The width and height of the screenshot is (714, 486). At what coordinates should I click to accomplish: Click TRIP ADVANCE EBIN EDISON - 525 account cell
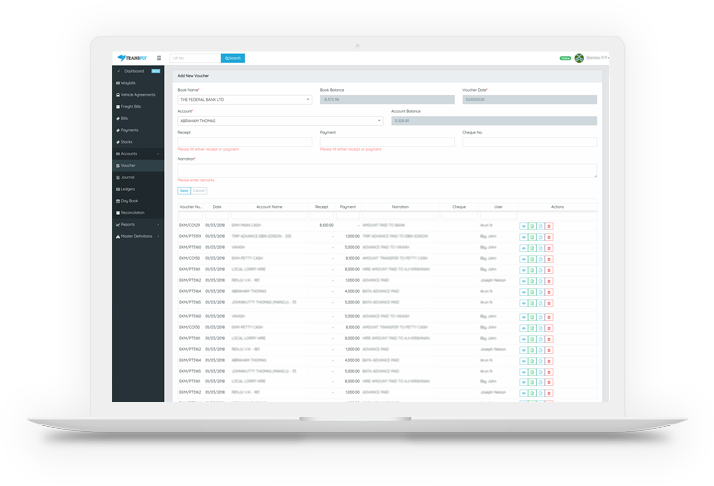coord(261,236)
